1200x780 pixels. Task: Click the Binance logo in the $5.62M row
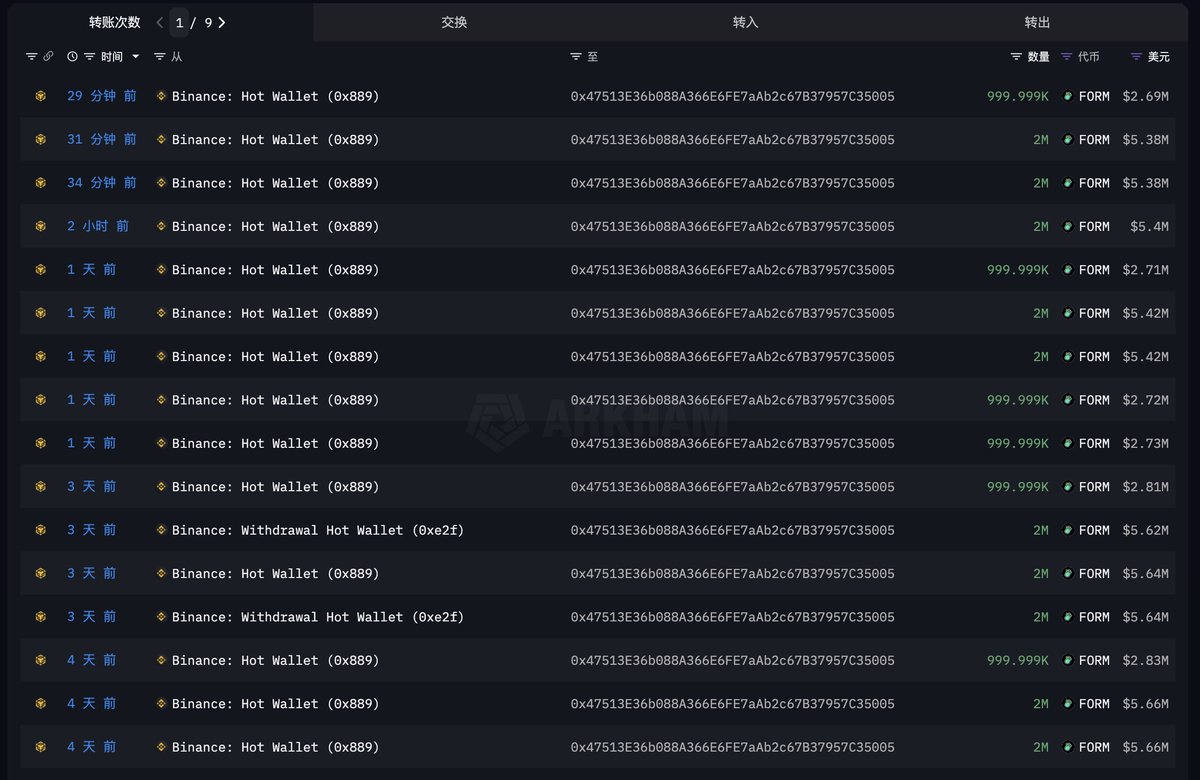click(162, 530)
